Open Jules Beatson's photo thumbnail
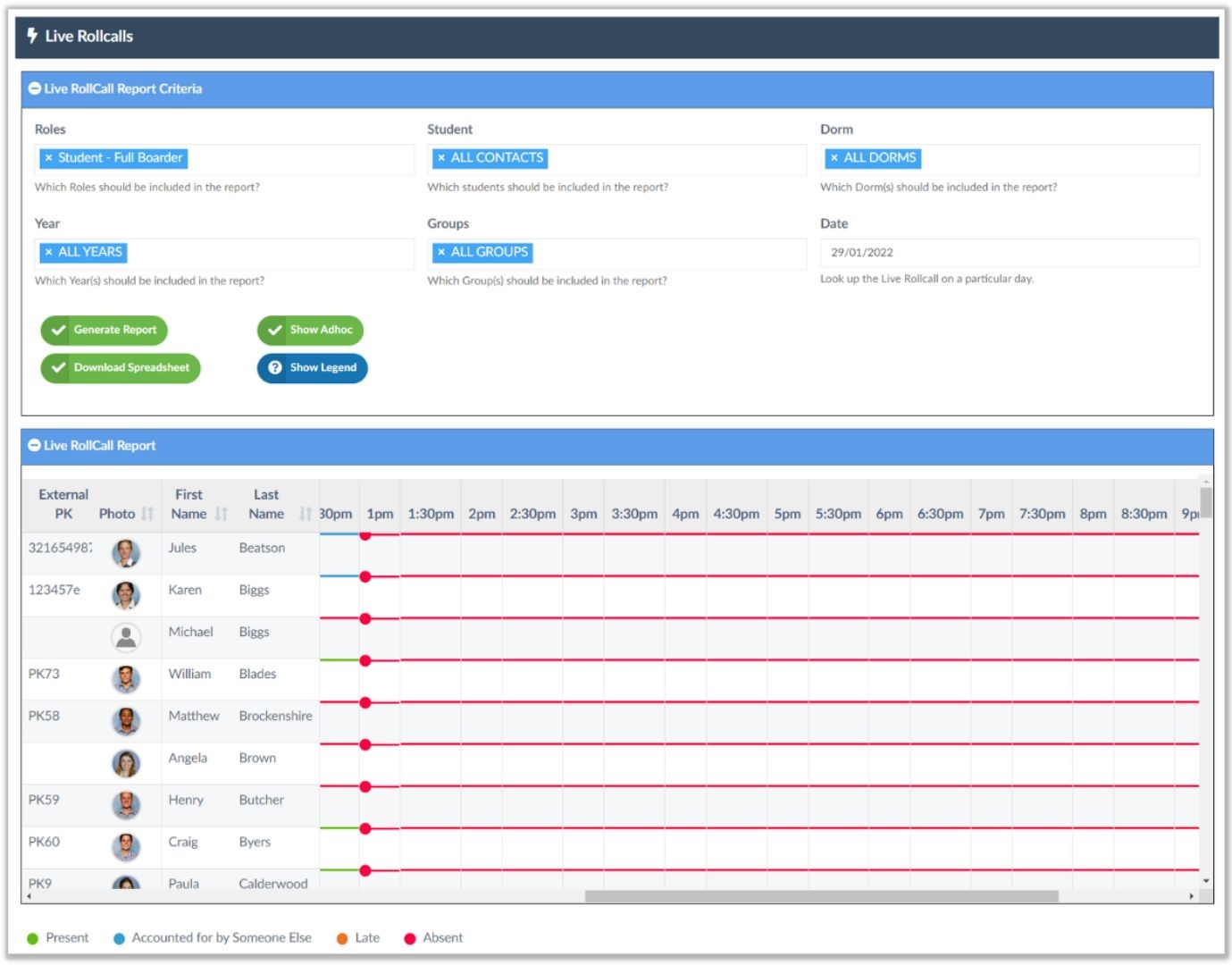The width and height of the screenshot is (1232, 965). (x=126, y=553)
